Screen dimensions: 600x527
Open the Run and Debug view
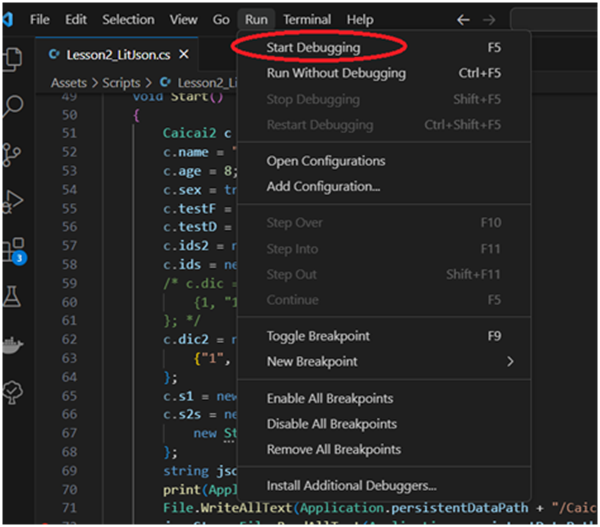13,201
